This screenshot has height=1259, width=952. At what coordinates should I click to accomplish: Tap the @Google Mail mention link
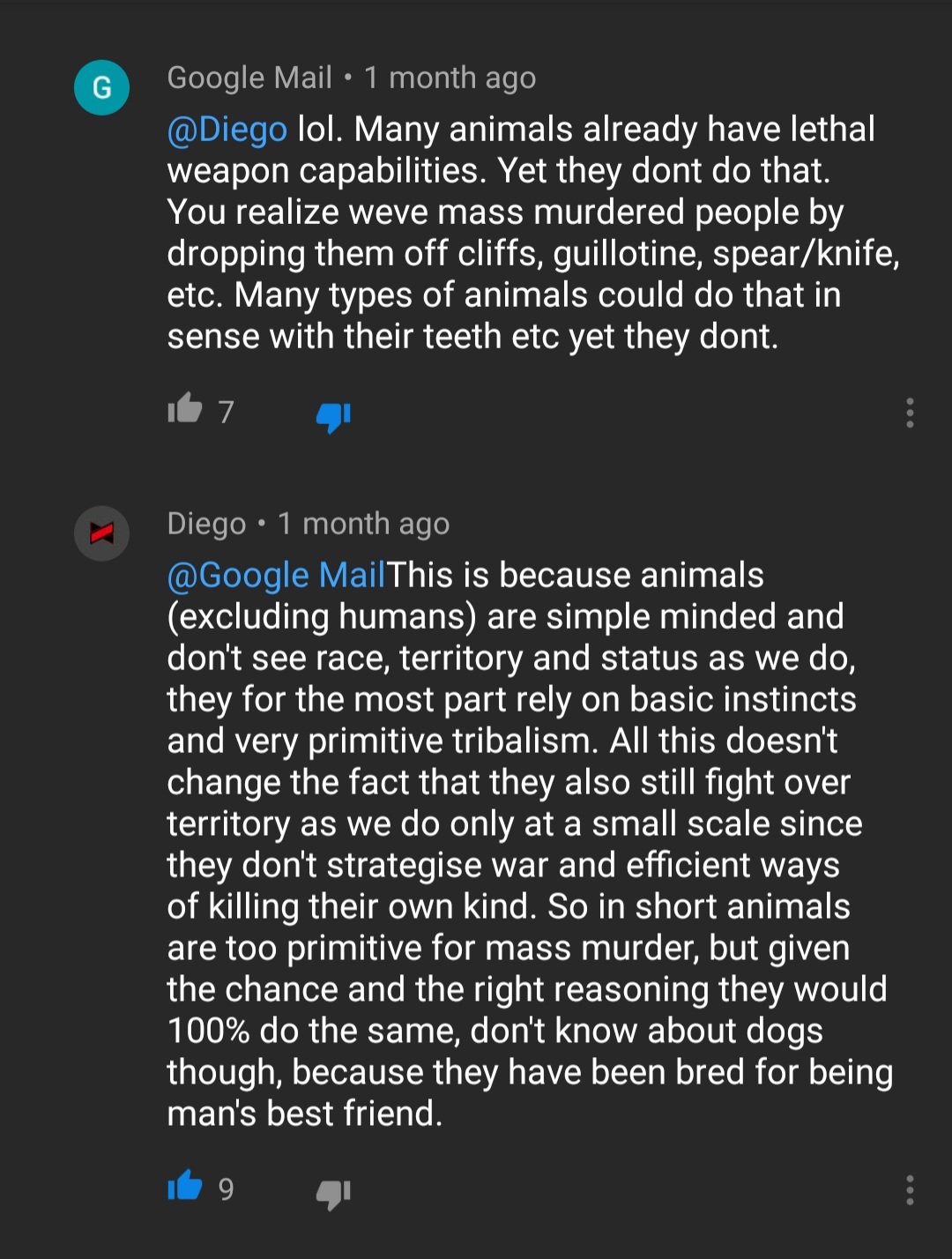click(x=276, y=576)
